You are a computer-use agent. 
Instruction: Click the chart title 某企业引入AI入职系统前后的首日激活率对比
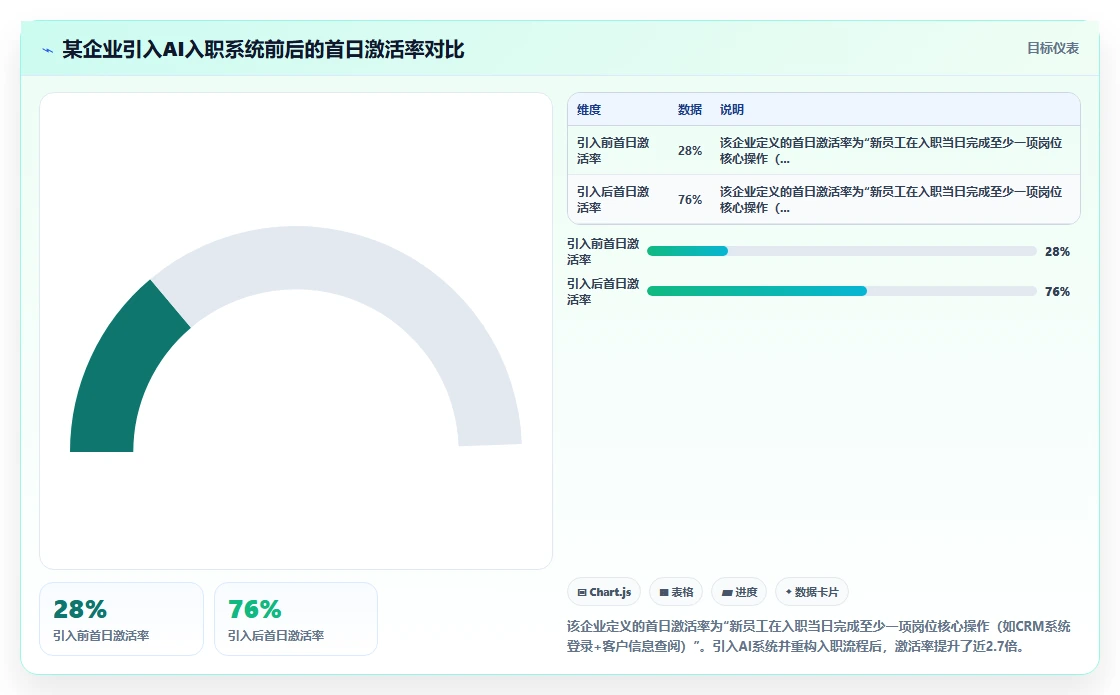pyautogui.click(x=263, y=49)
